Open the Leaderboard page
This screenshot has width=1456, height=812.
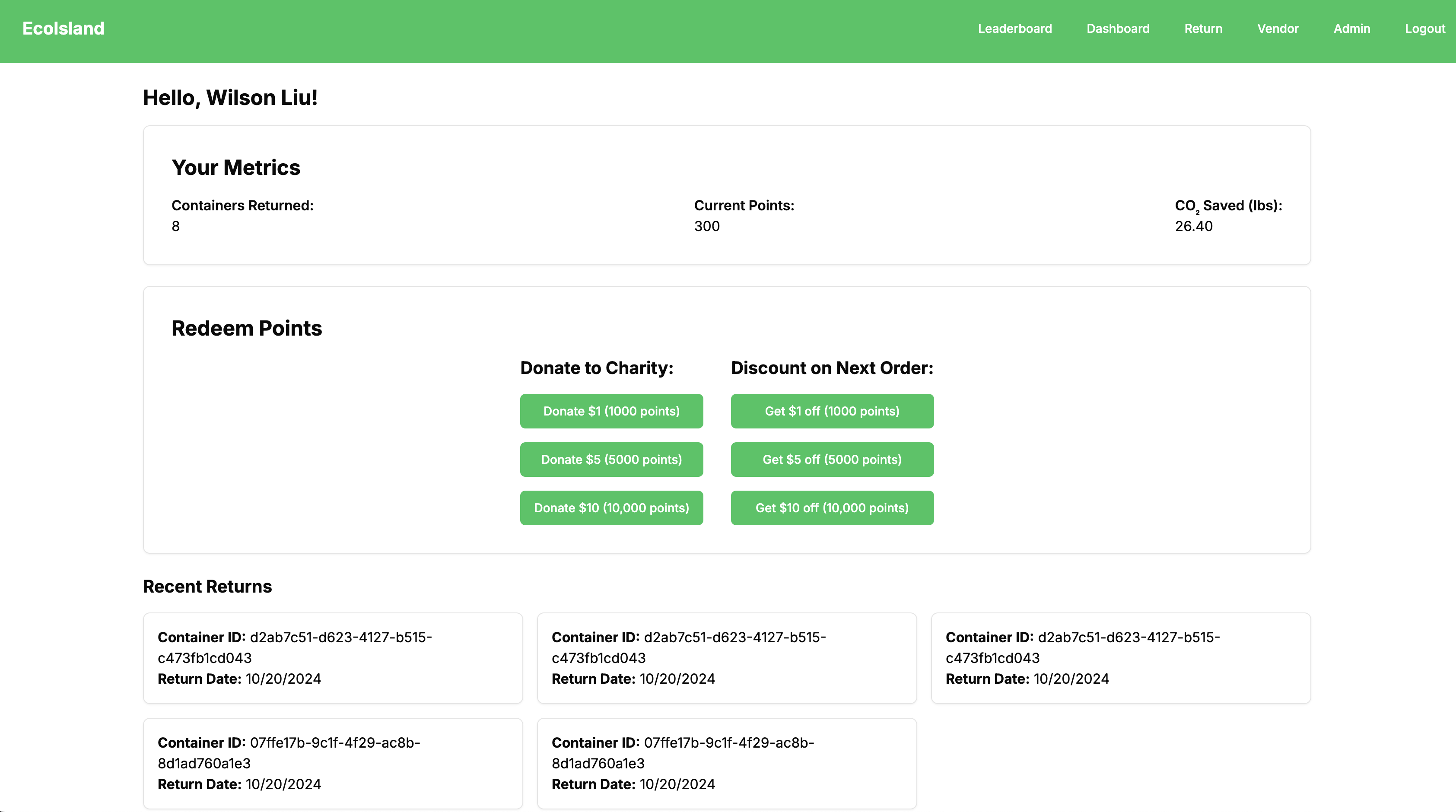pyautogui.click(x=1014, y=28)
